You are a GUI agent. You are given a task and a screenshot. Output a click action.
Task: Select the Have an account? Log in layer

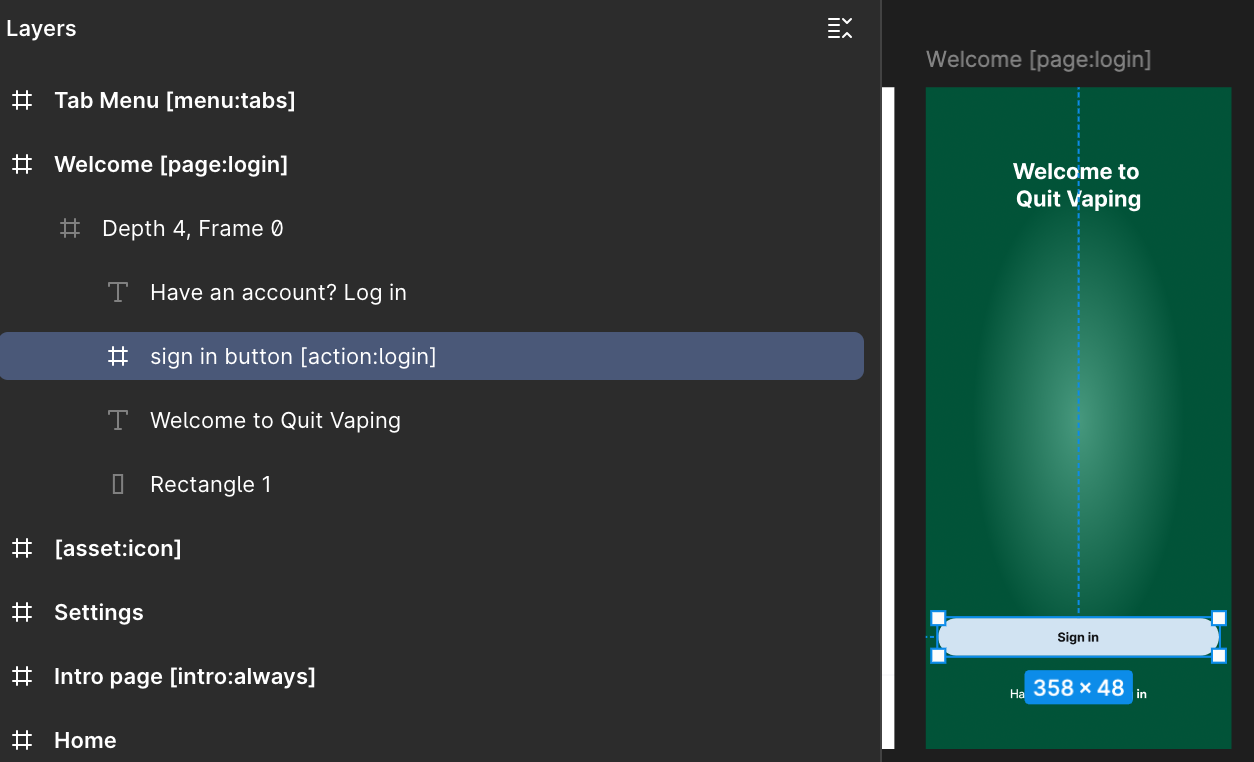point(432,292)
